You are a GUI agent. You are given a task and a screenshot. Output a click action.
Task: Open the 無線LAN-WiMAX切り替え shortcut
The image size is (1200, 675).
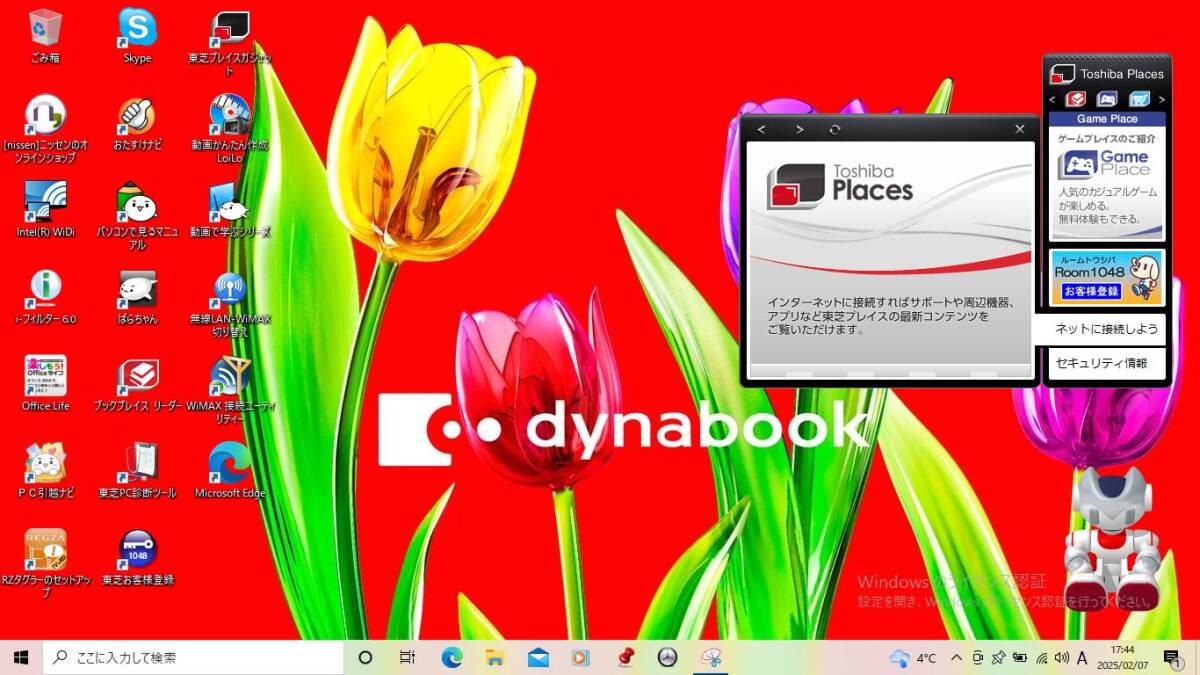[230, 303]
